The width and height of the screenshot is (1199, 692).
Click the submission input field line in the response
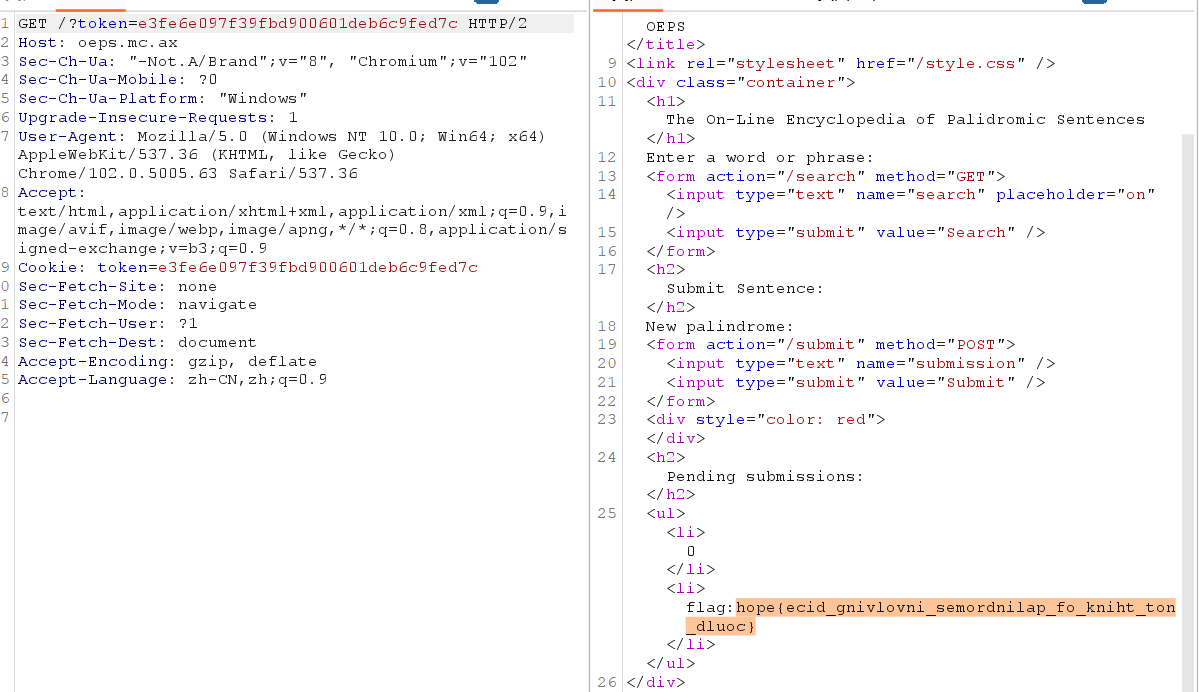coord(855,363)
